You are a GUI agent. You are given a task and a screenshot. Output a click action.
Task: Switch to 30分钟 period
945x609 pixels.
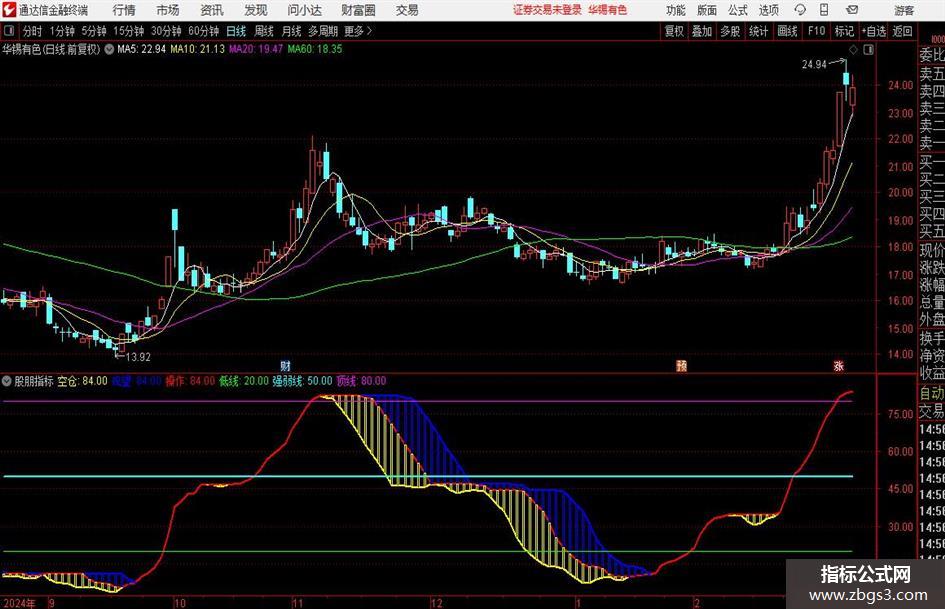pos(166,31)
